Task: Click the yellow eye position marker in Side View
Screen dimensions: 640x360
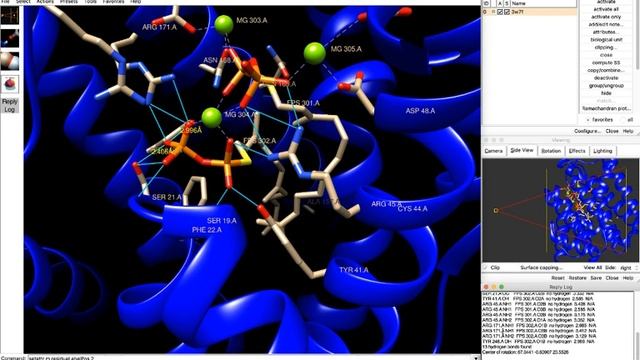Action: tap(496, 211)
